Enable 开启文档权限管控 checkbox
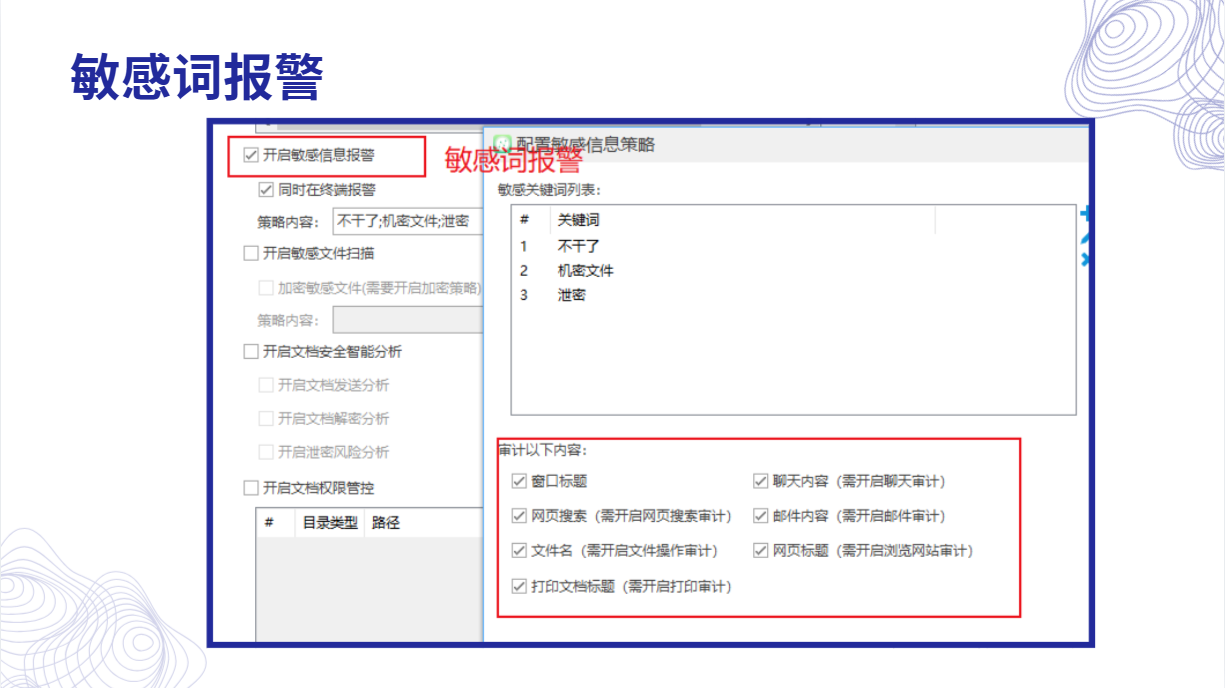This screenshot has height=688, width=1225. (251, 488)
